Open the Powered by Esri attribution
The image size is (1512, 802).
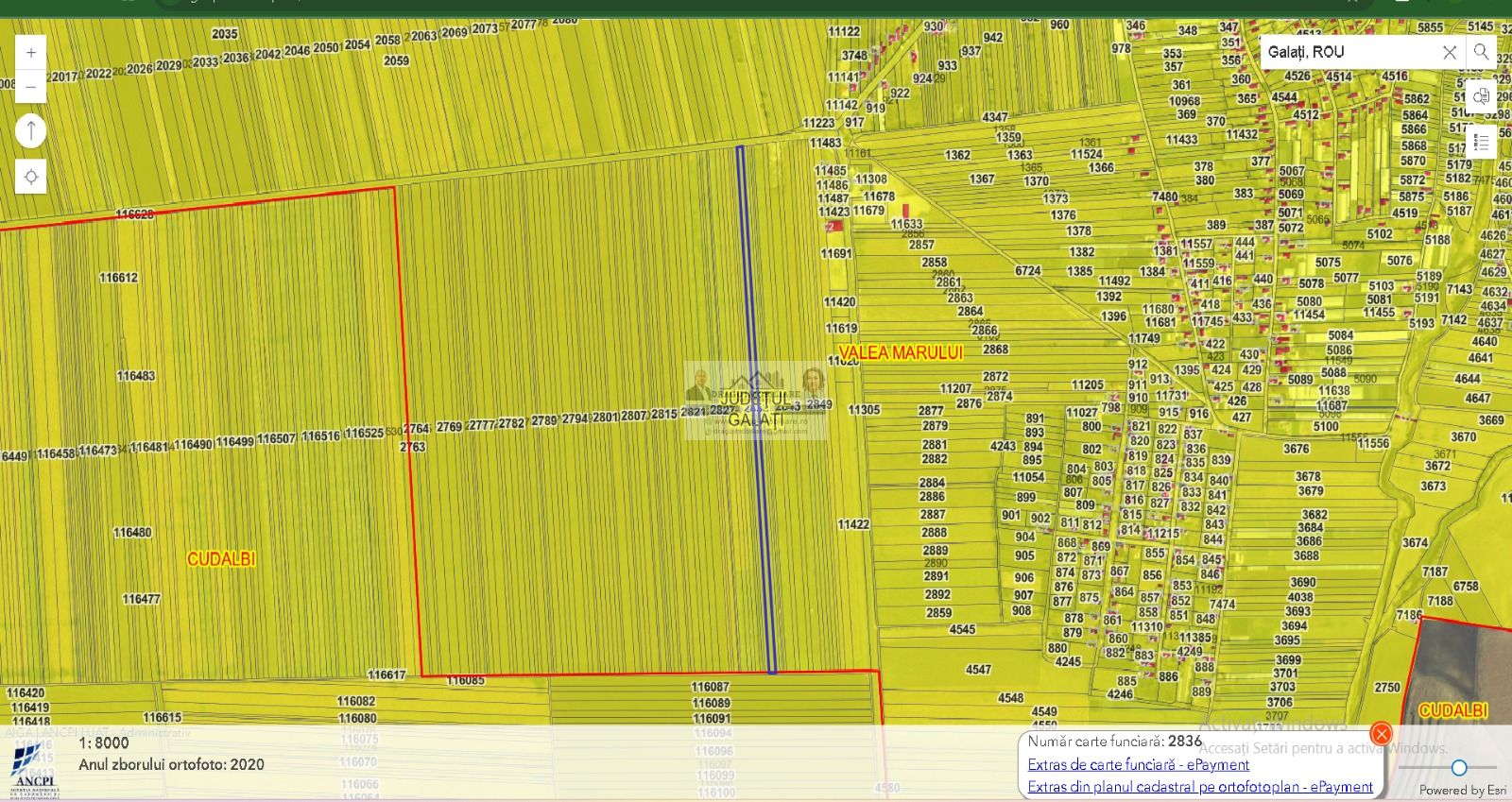[x=1462, y=790]
